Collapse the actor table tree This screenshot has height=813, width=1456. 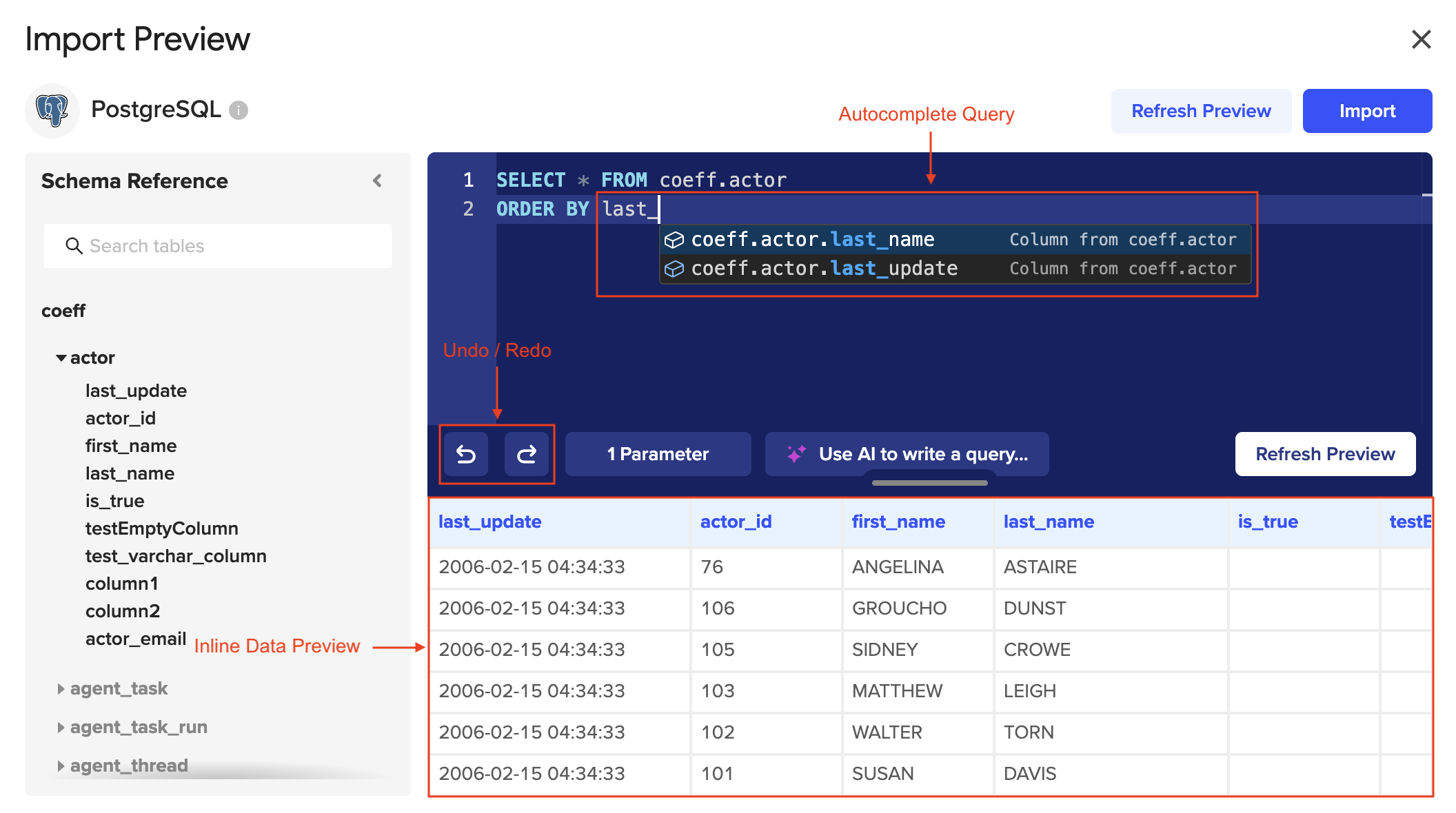[61, 358]
